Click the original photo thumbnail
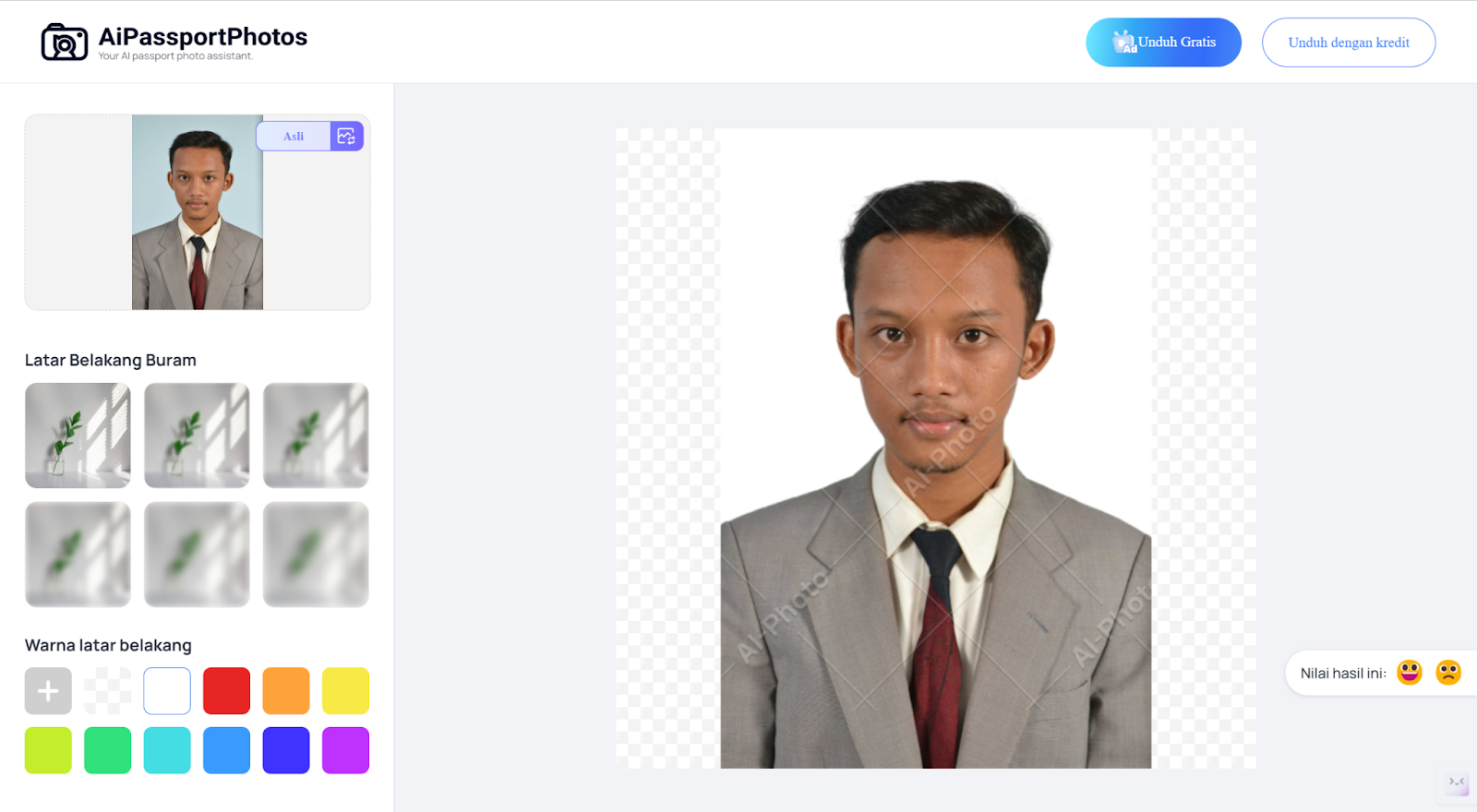 (x=198, y=212)
